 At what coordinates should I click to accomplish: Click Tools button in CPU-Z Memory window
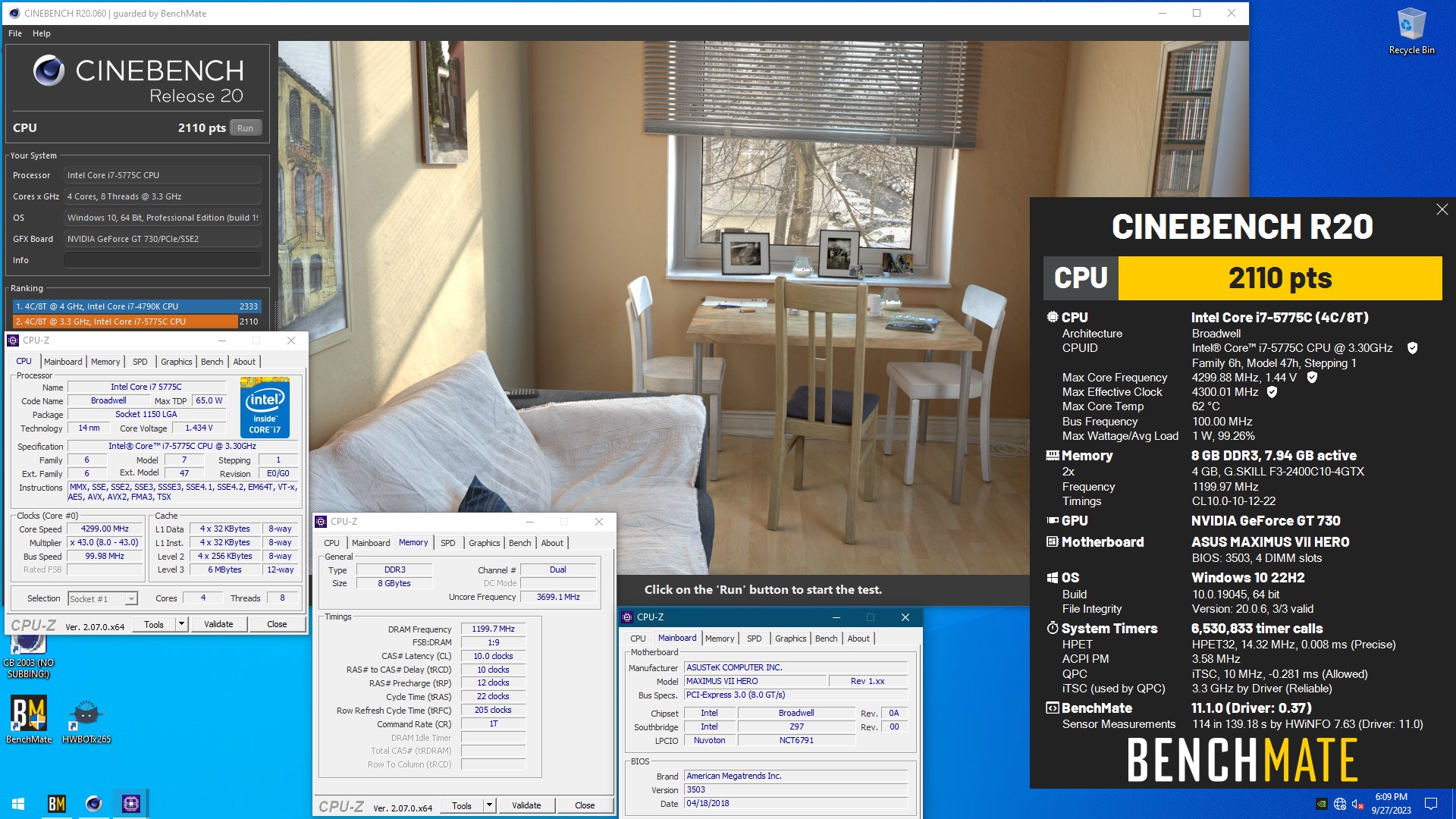tap(462, 805)
